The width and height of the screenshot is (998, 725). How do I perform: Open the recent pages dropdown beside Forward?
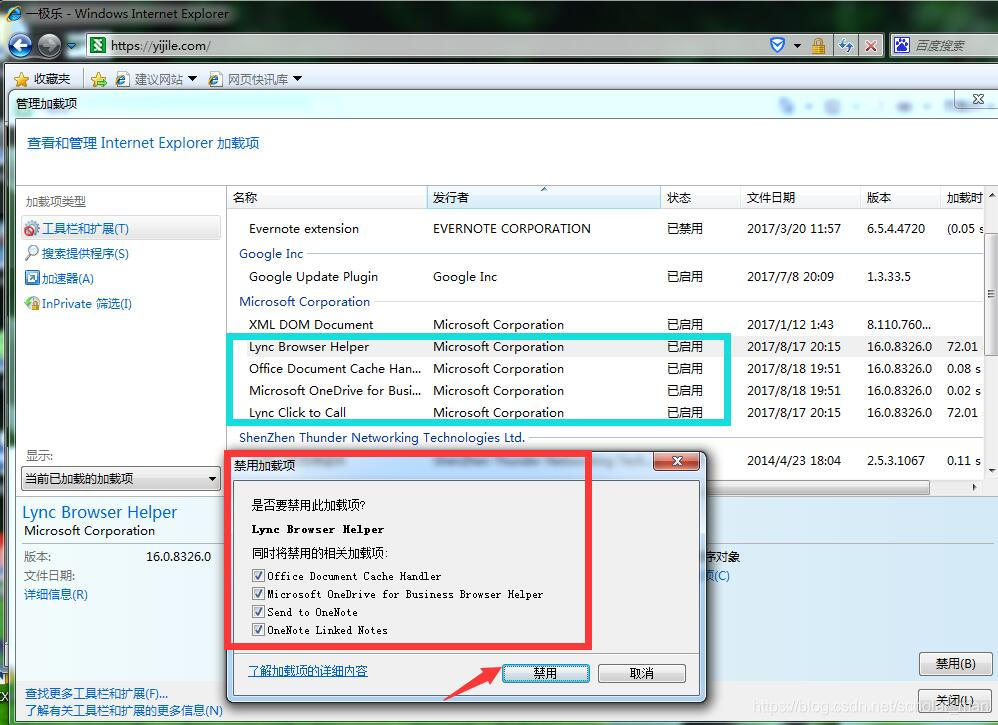click(x=71, y=46)
